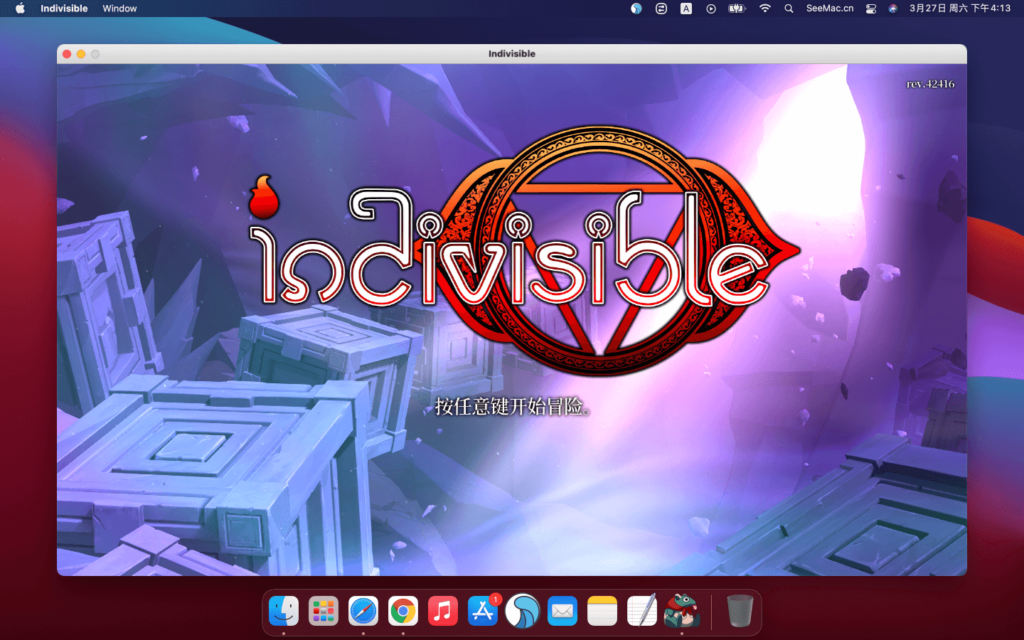Open the Music app in the Dock
Viewport: 1024px width, 640px height.
[x=442, y=610]
